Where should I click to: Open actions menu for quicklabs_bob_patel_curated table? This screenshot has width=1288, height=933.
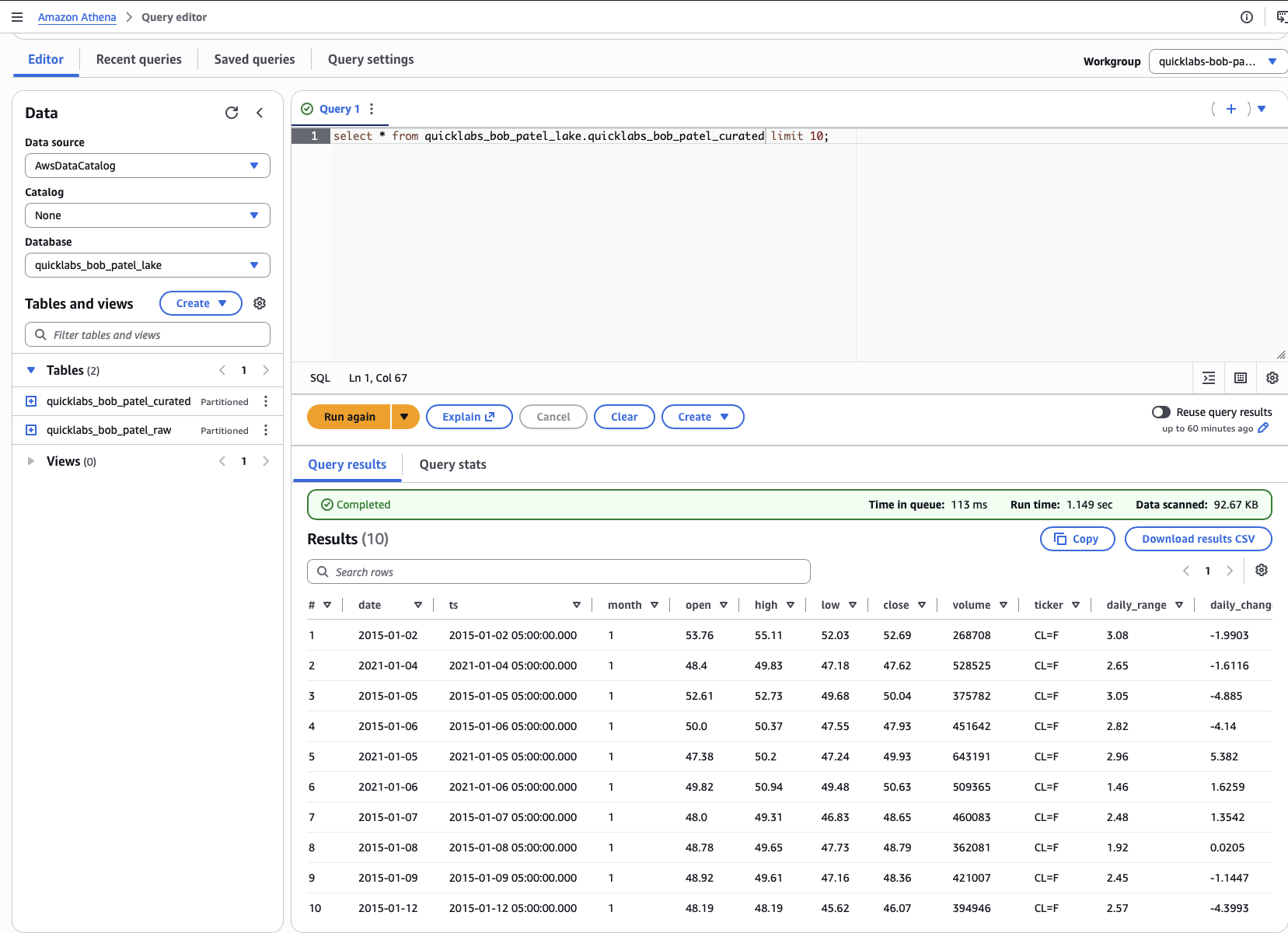click(x=266, y=401)
